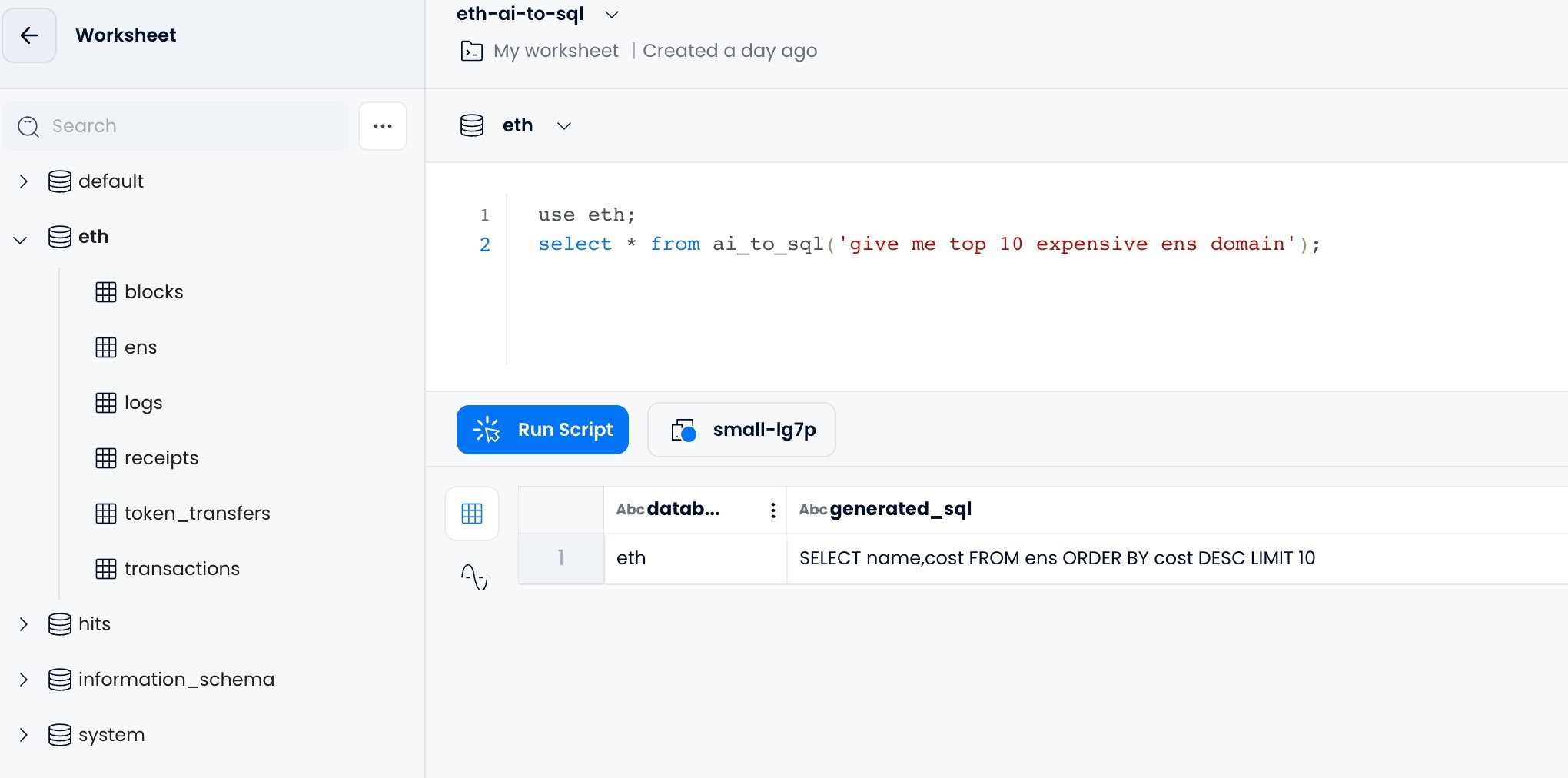This screenshot has width=1568, height=778.
Task: Click the eth database icon in sidebar
Action: (x=60, y=237)
